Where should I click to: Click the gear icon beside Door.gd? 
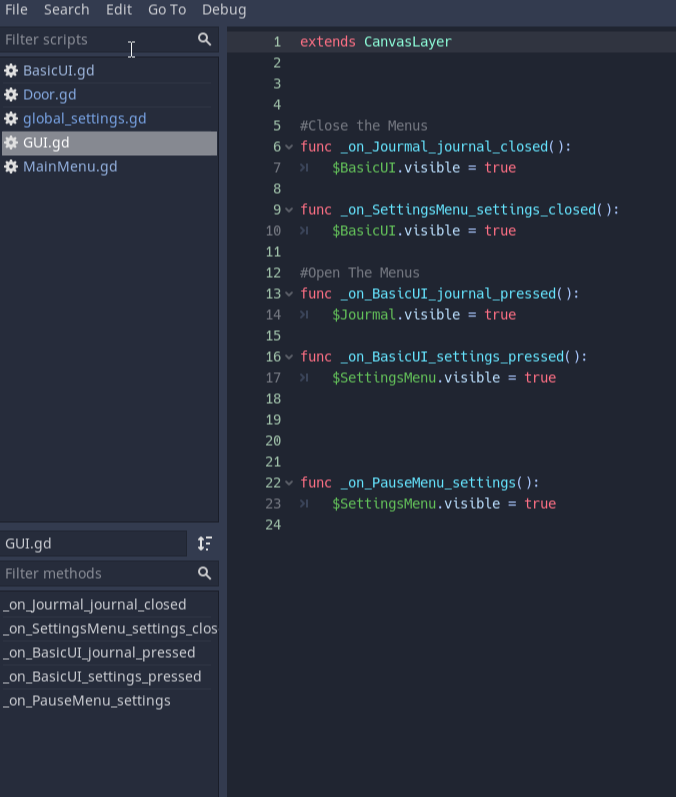(x=11, y=95)
